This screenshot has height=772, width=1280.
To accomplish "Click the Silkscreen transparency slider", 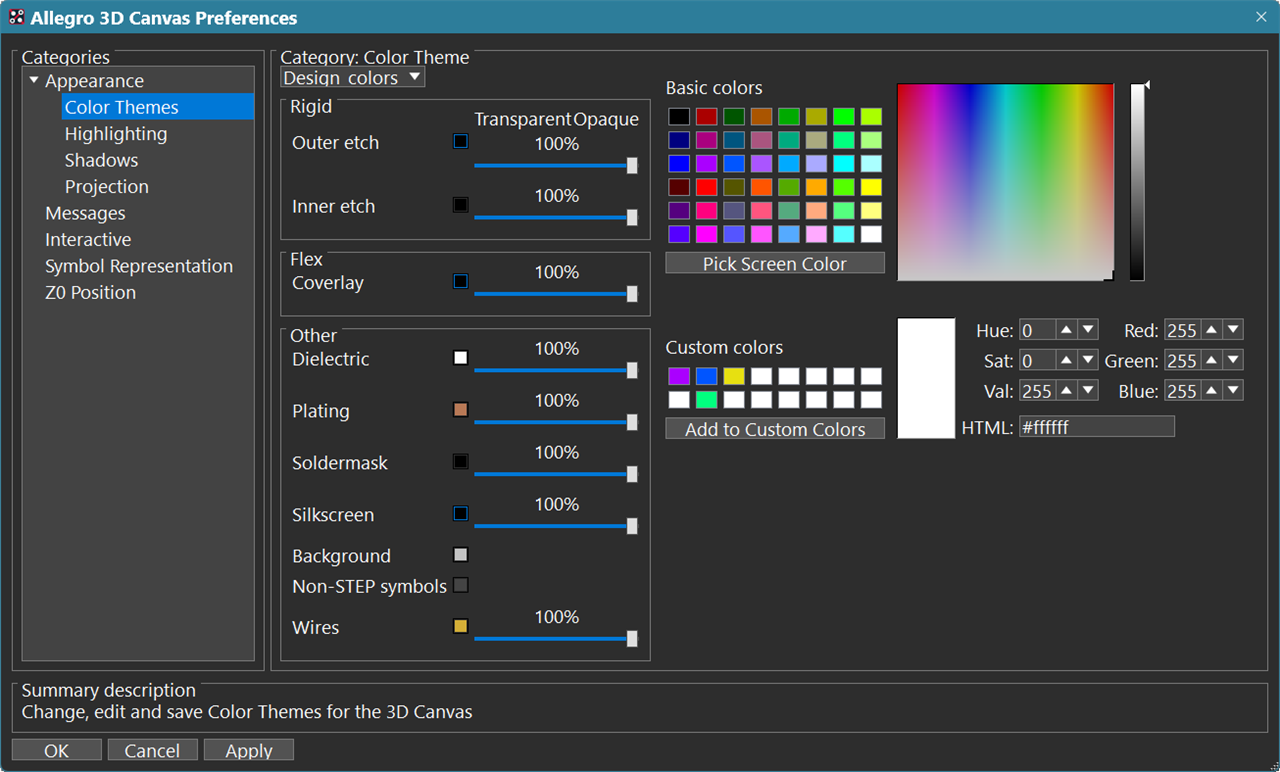I will click(556, 526).
